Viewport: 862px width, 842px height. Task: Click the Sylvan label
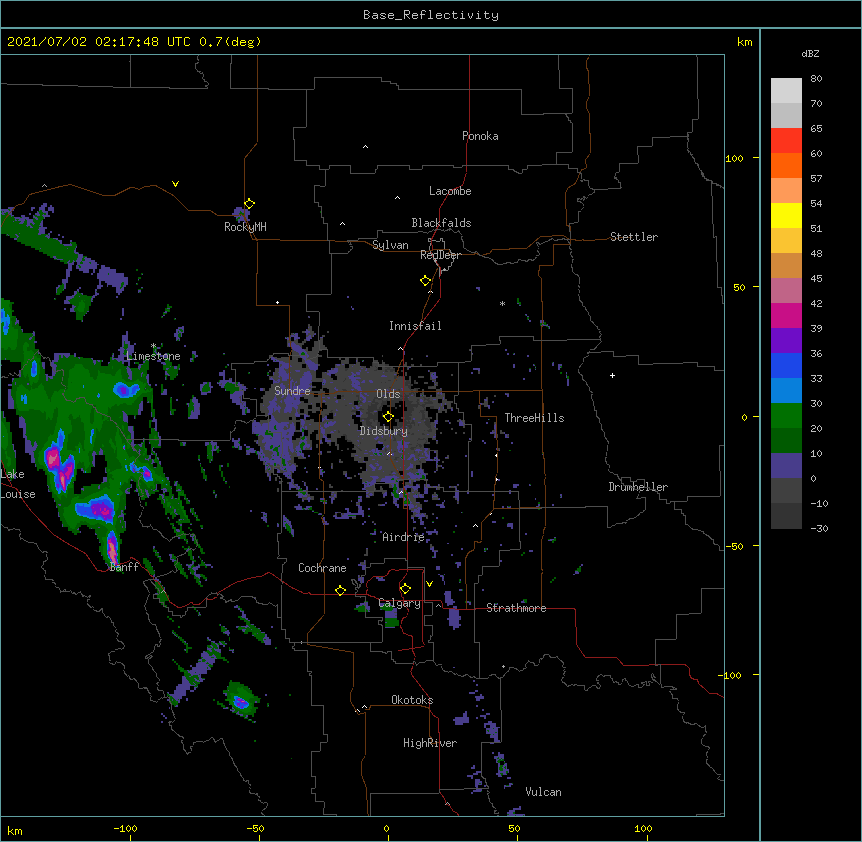click(390, 245)
